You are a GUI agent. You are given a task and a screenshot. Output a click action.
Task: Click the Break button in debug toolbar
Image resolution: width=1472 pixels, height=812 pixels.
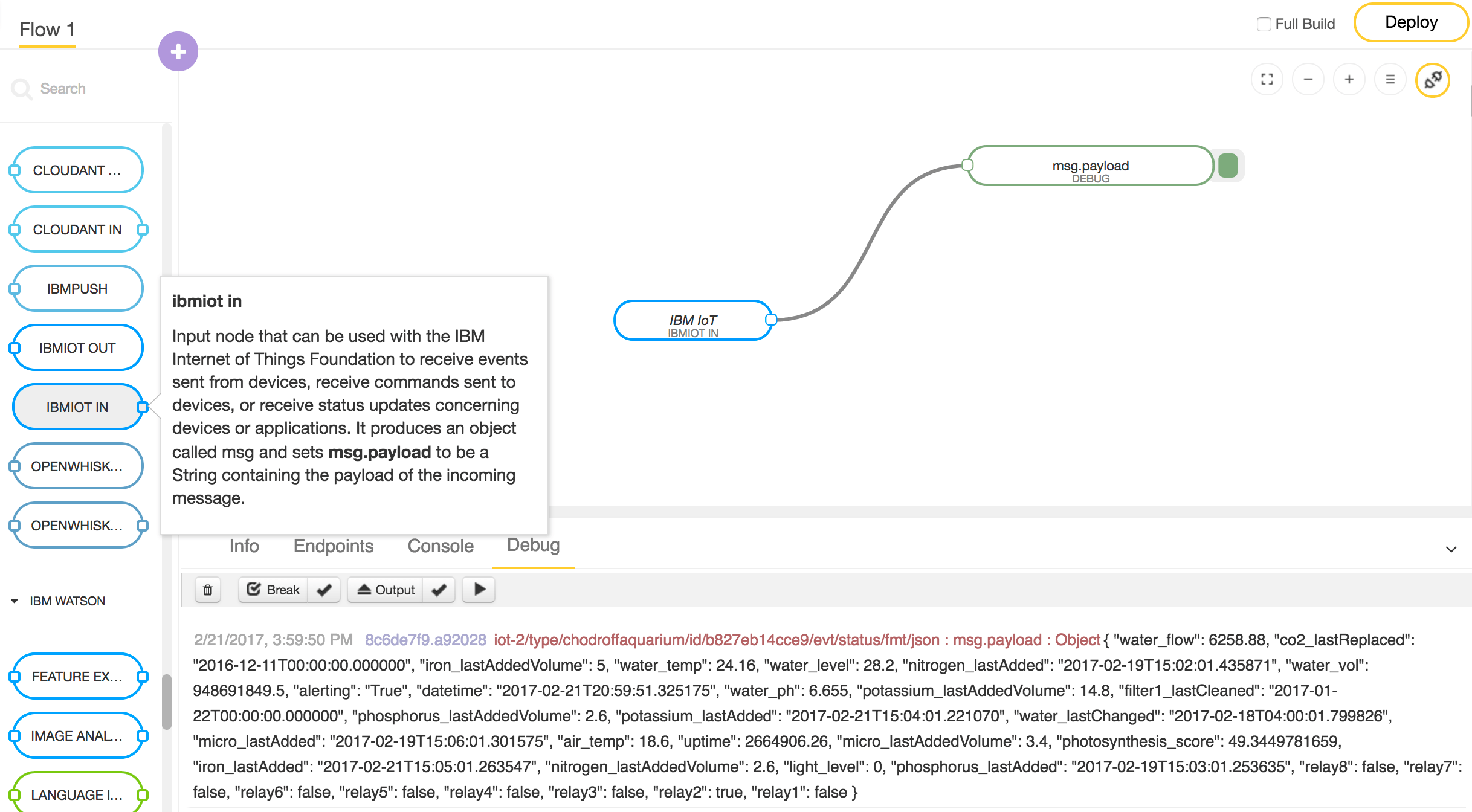(x=274, y=590)
